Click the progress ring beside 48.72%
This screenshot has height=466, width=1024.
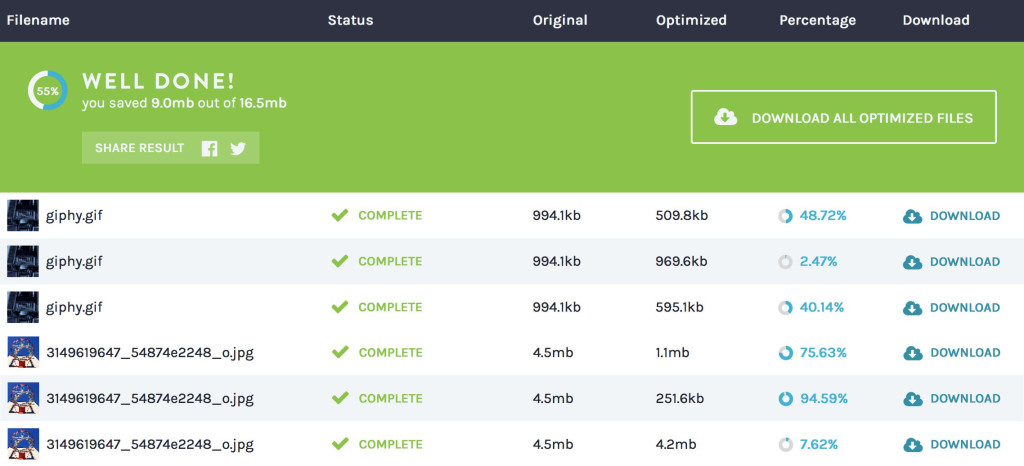[786, 216]
